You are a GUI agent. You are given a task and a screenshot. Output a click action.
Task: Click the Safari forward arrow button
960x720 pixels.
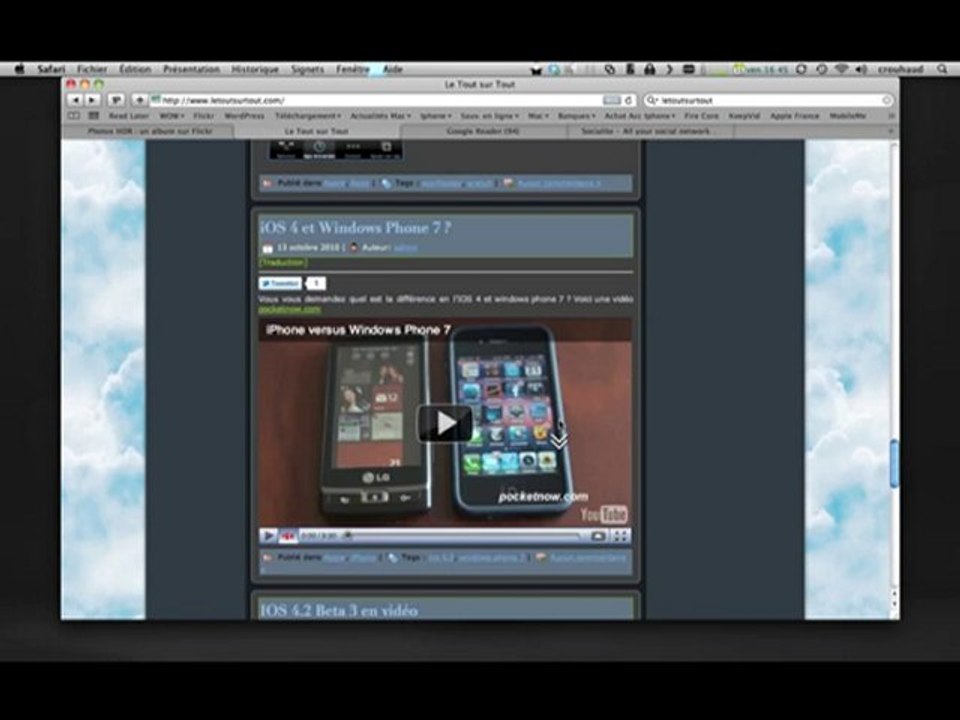(x=92, y=100)
